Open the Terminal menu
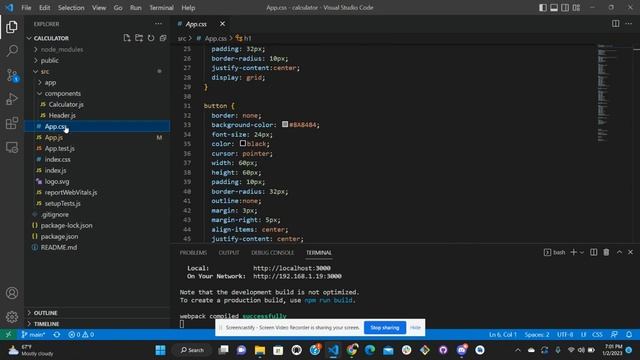 pos(161,7)
